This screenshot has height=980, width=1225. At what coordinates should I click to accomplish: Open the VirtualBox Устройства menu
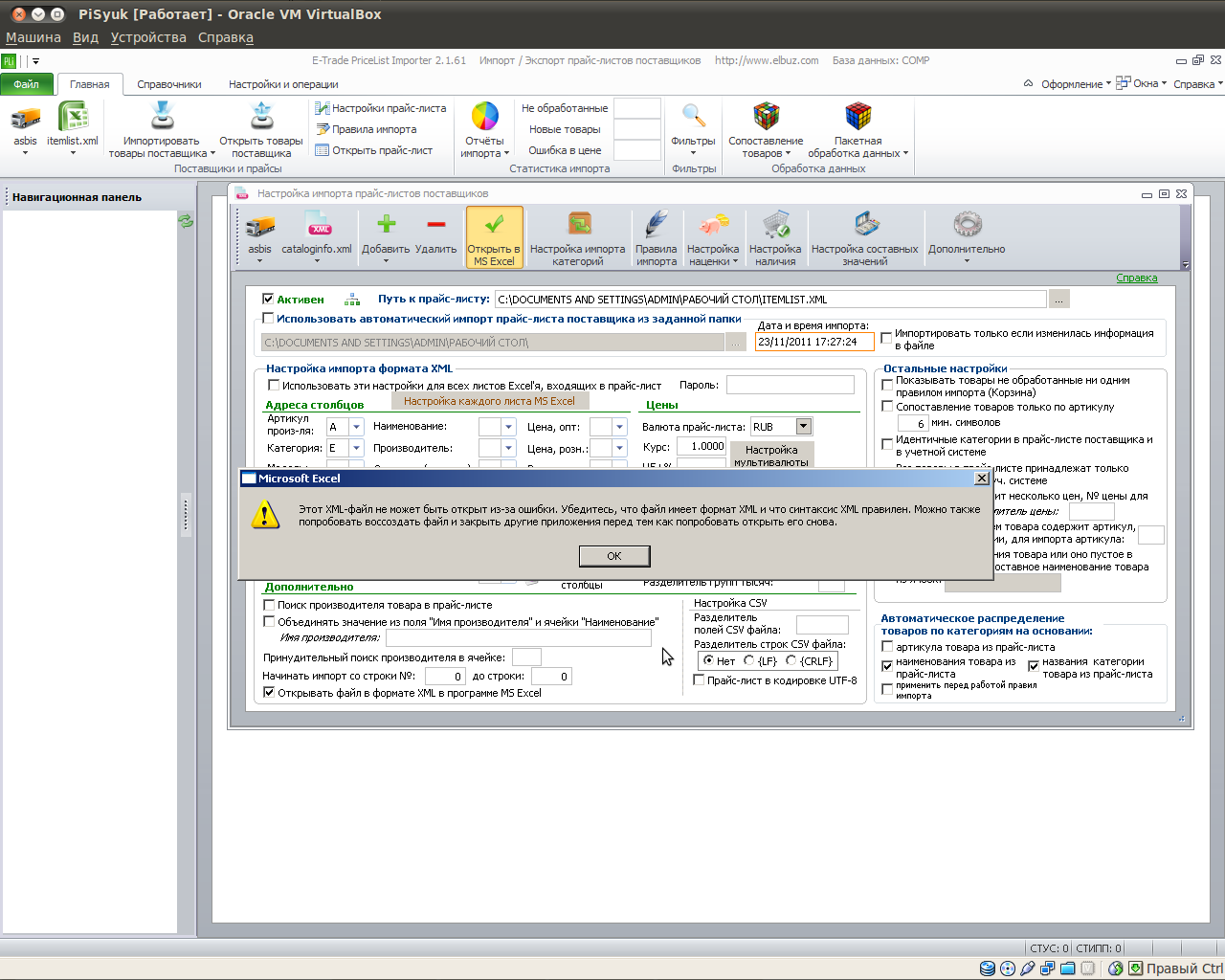[x=148, y=37]
